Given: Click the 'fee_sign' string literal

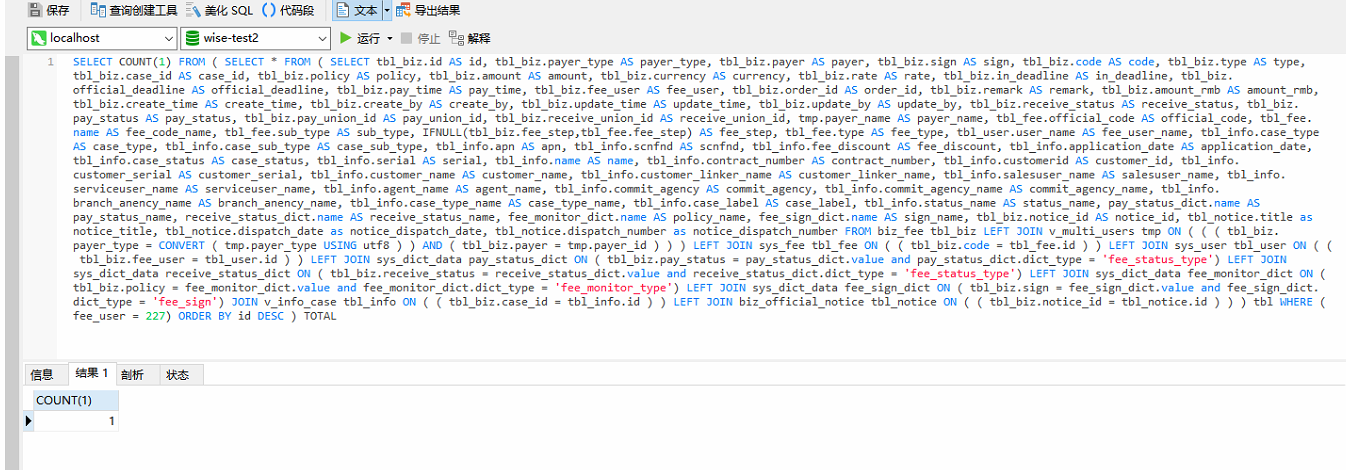Looking at the screenshot, I should tap(185, 301).
